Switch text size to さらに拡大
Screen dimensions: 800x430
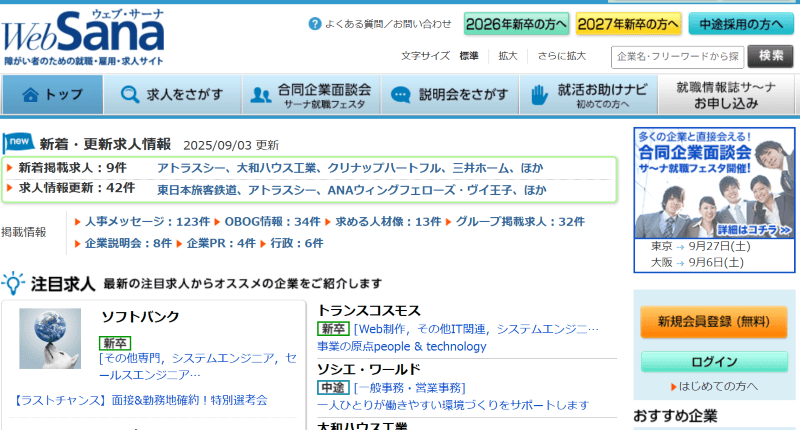pos(561,56)
